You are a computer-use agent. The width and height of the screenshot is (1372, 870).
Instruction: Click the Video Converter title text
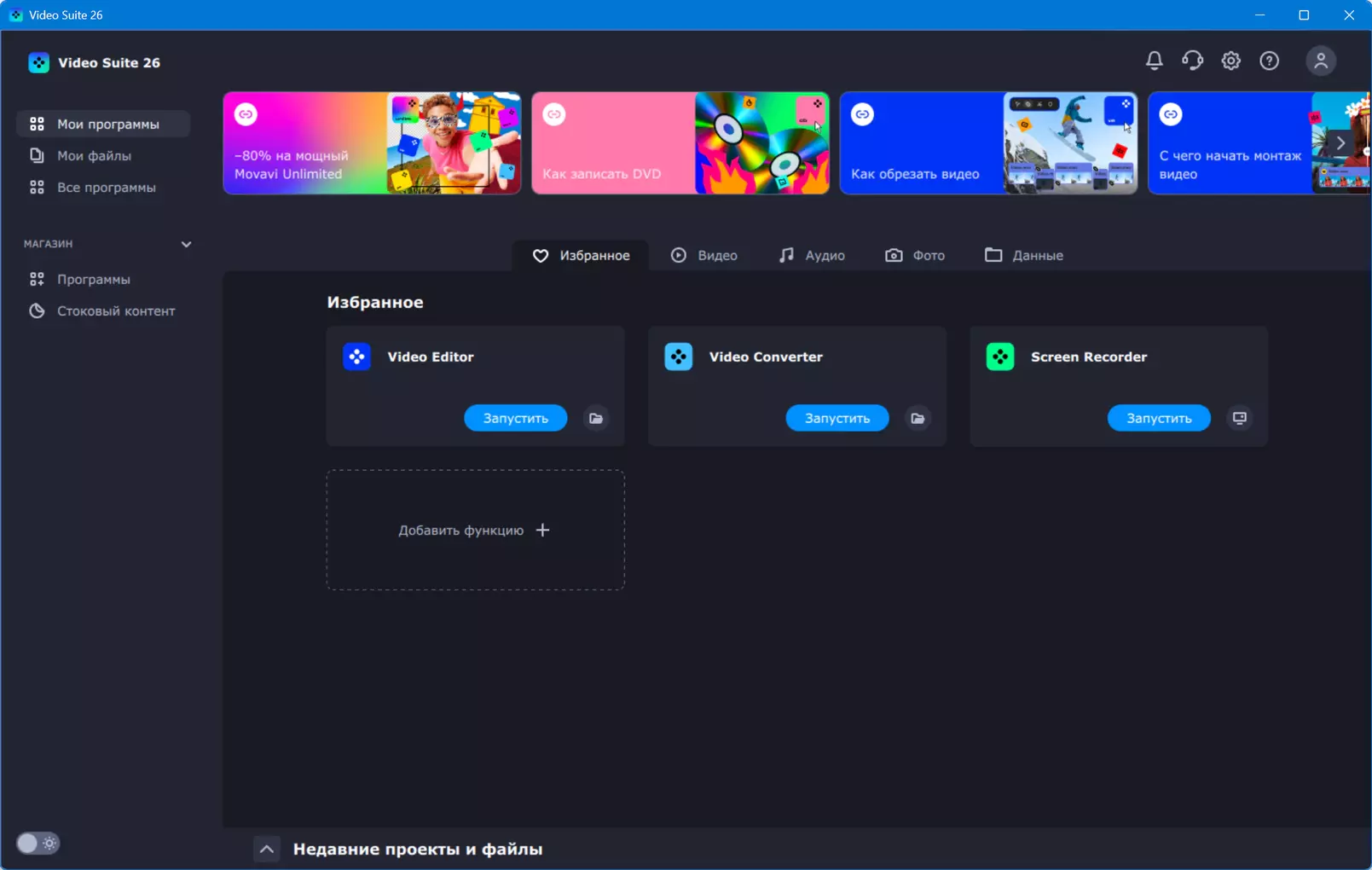point(766,357)
